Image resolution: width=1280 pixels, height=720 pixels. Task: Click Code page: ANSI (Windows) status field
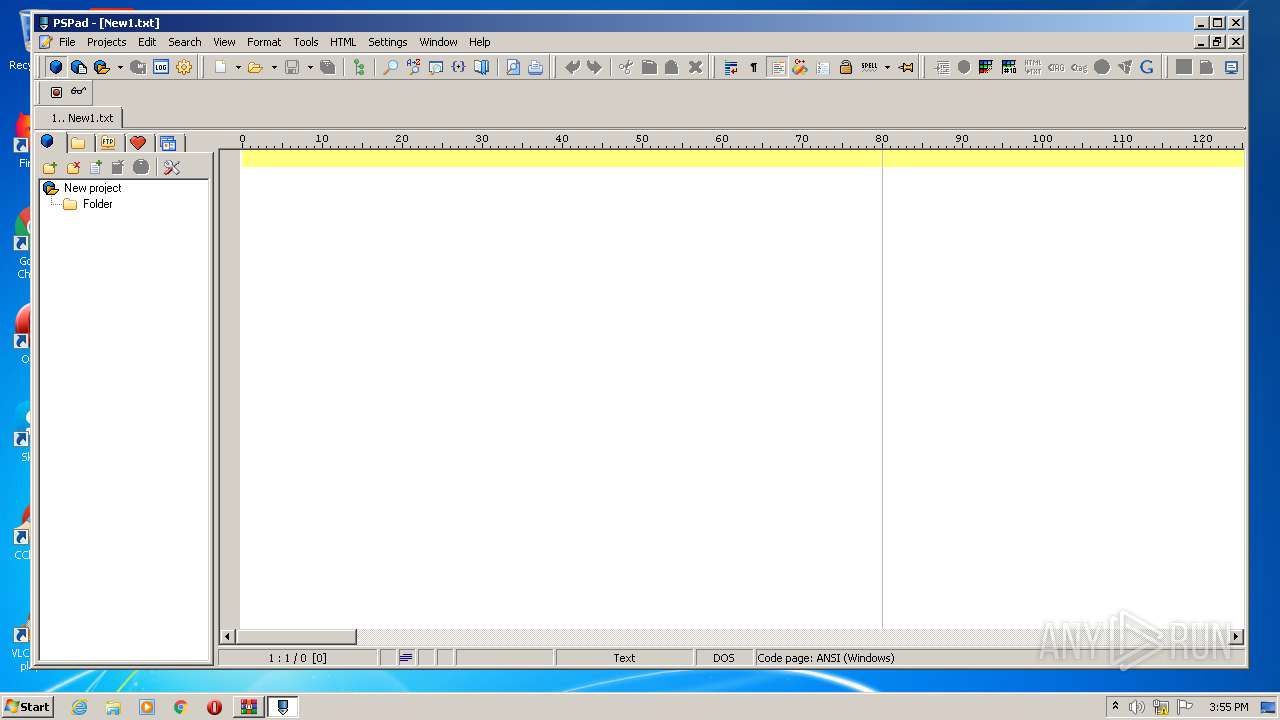(999, 658)
